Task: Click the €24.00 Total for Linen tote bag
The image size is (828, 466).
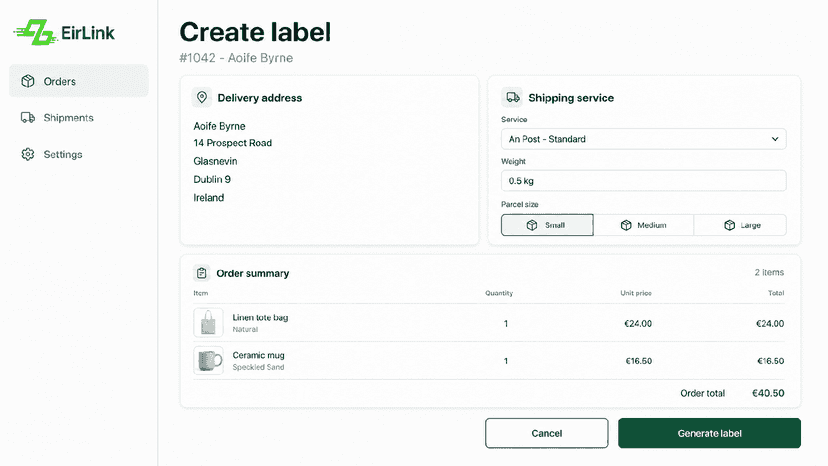Action: coord(770,323)
